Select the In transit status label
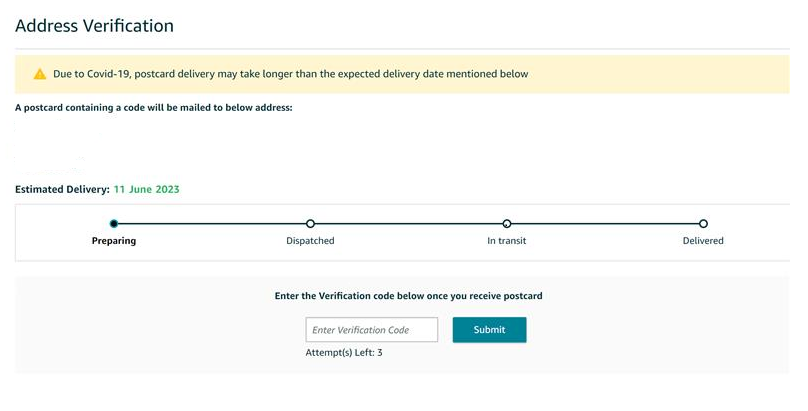808x411 pixels. coord(507,241)
